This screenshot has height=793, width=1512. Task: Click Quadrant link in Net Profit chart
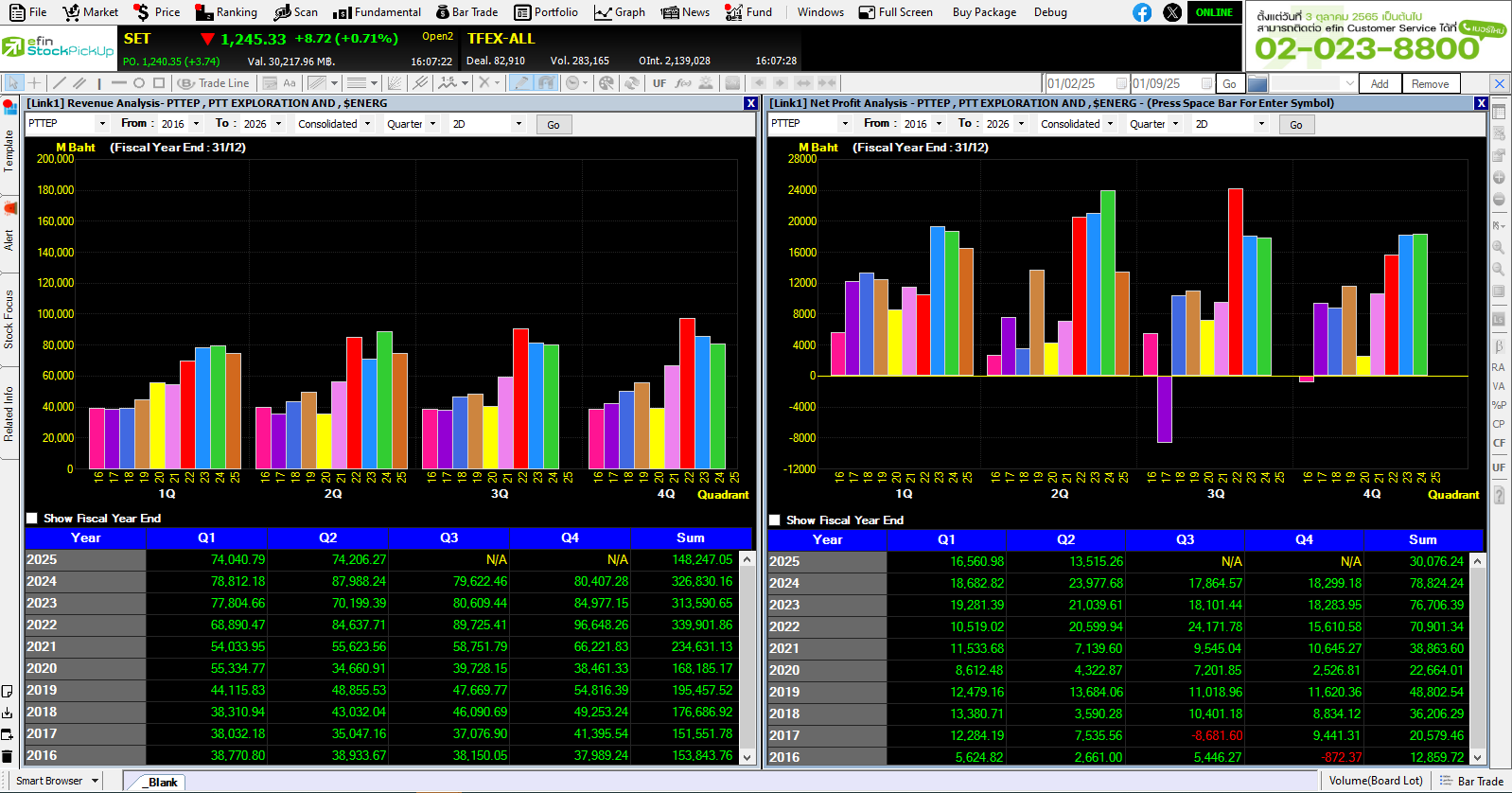[x=1453, y=495]
